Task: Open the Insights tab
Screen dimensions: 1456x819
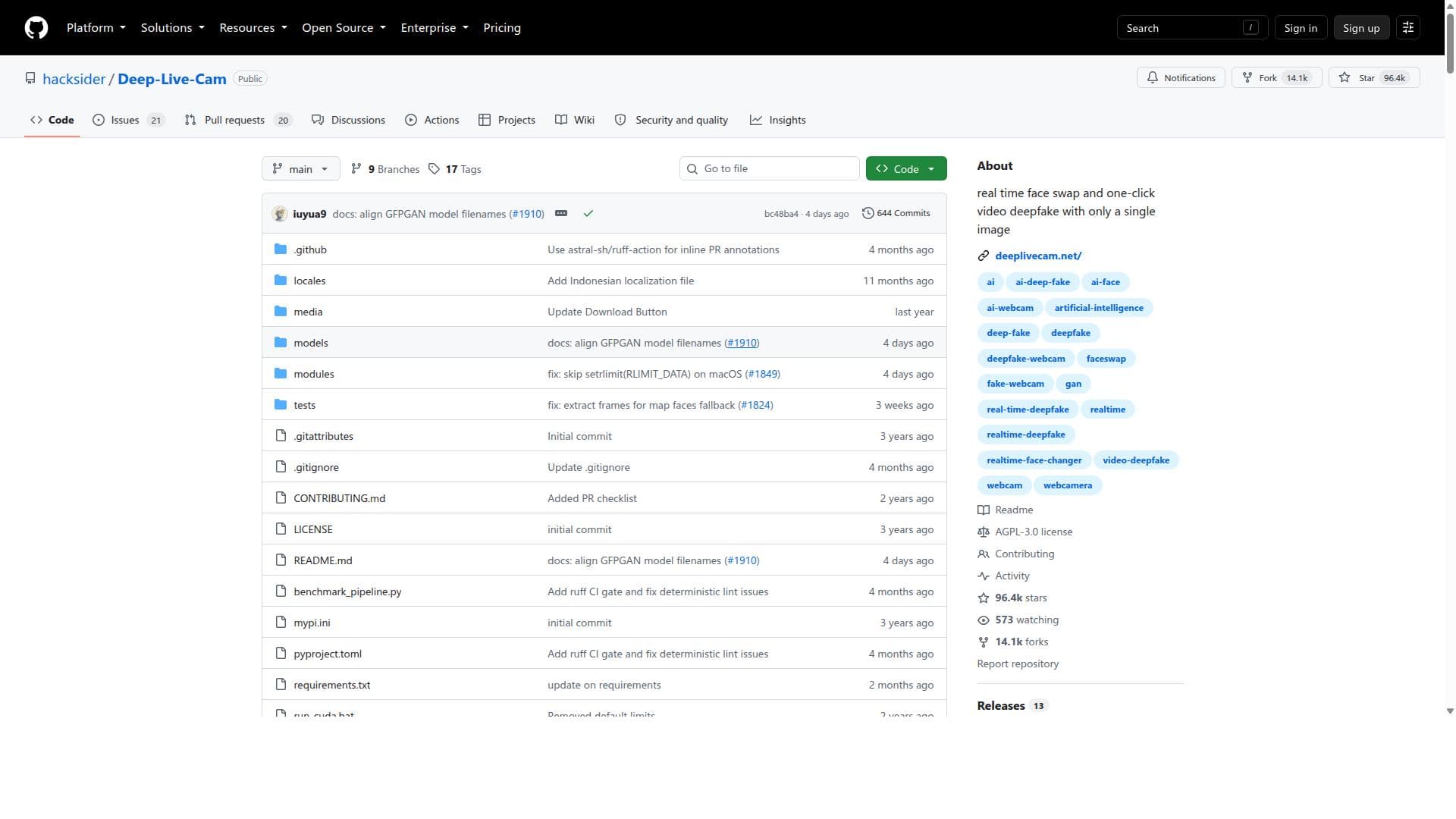Action: coord(778,121)
